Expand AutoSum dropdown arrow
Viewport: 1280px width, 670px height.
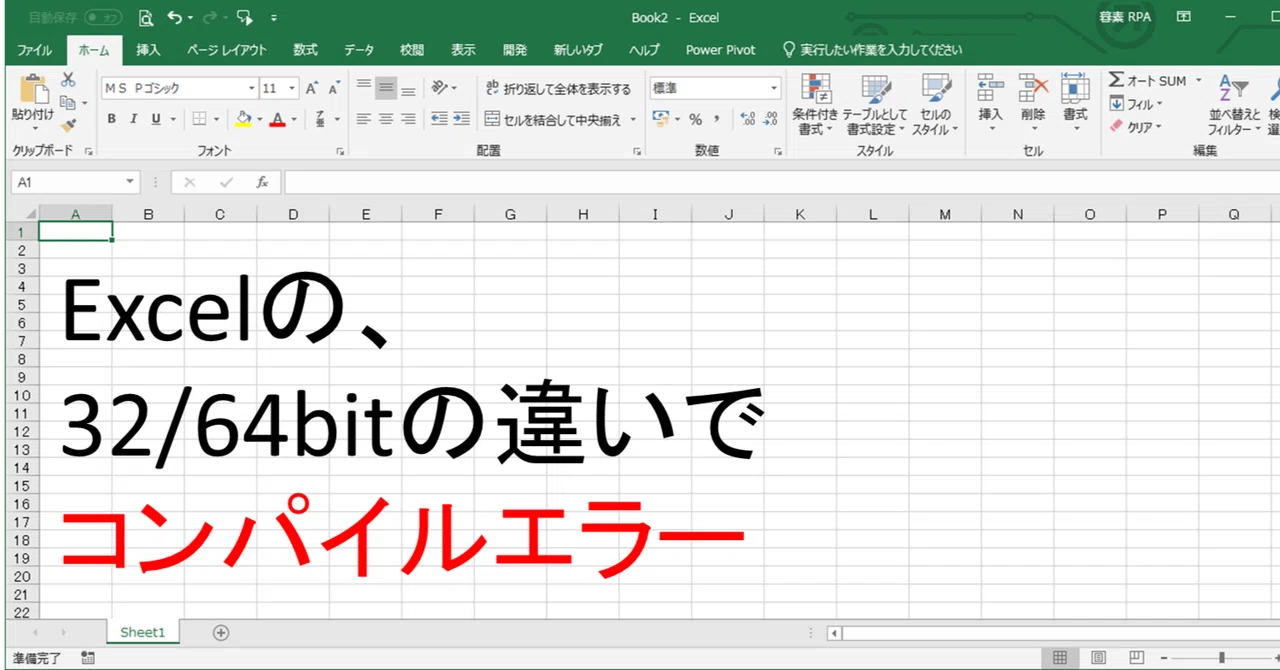pyautogui.click(x=1199, y=80)
